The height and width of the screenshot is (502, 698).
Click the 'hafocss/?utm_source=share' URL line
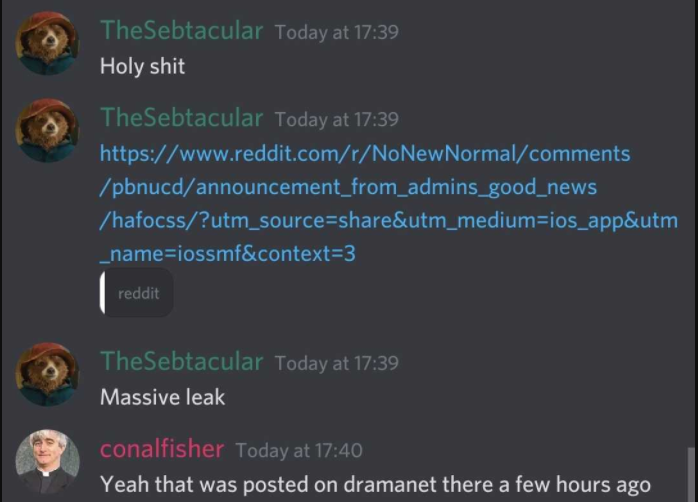coord(389,220)
